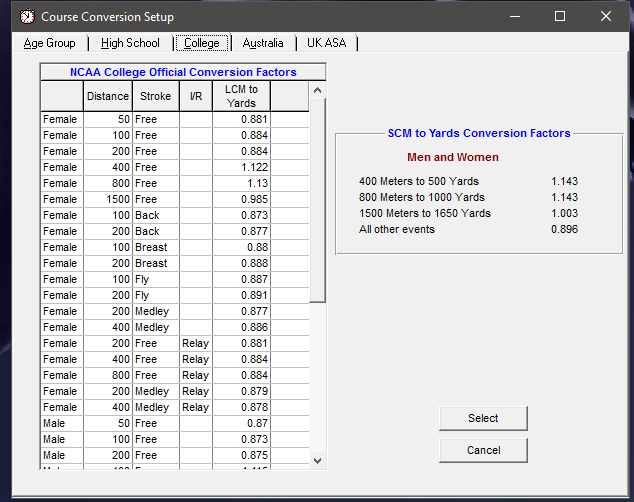634x502 pixels.
Task: Select factor 0.888 for Female 200 Breast
Action: pyautogui.click(x=241, y=263)
